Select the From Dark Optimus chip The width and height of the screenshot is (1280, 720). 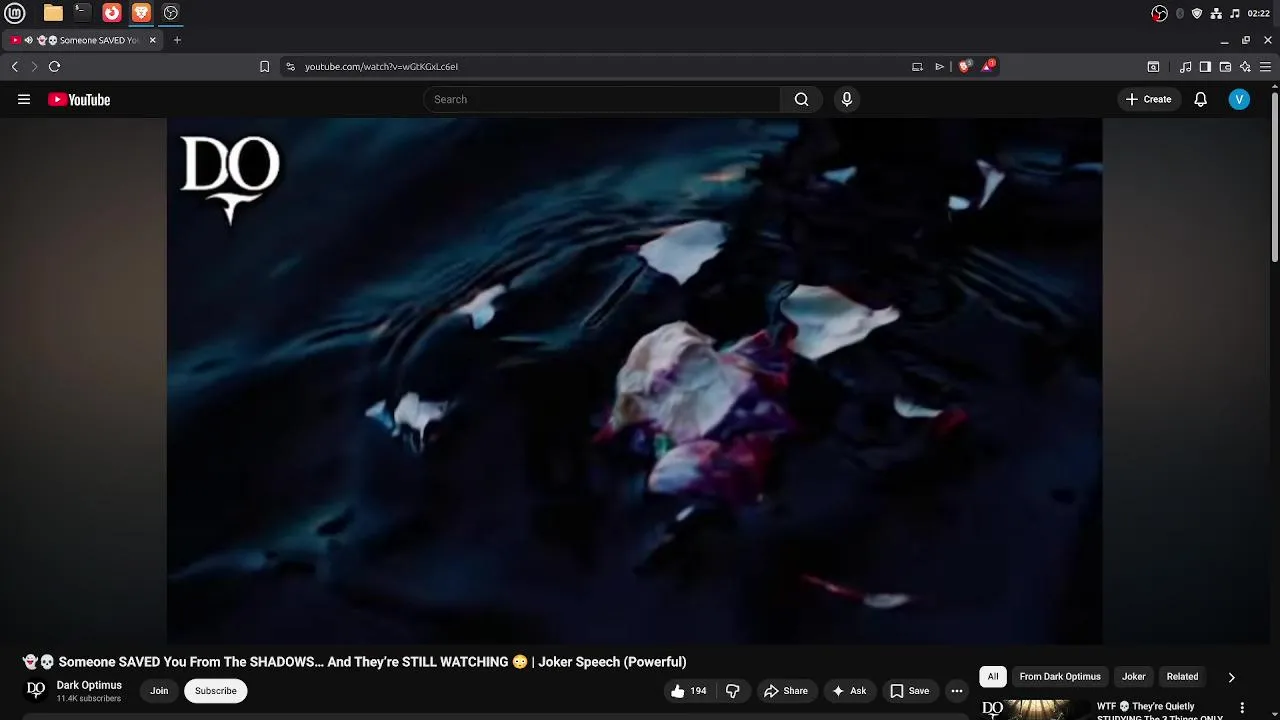(1060, 677)
